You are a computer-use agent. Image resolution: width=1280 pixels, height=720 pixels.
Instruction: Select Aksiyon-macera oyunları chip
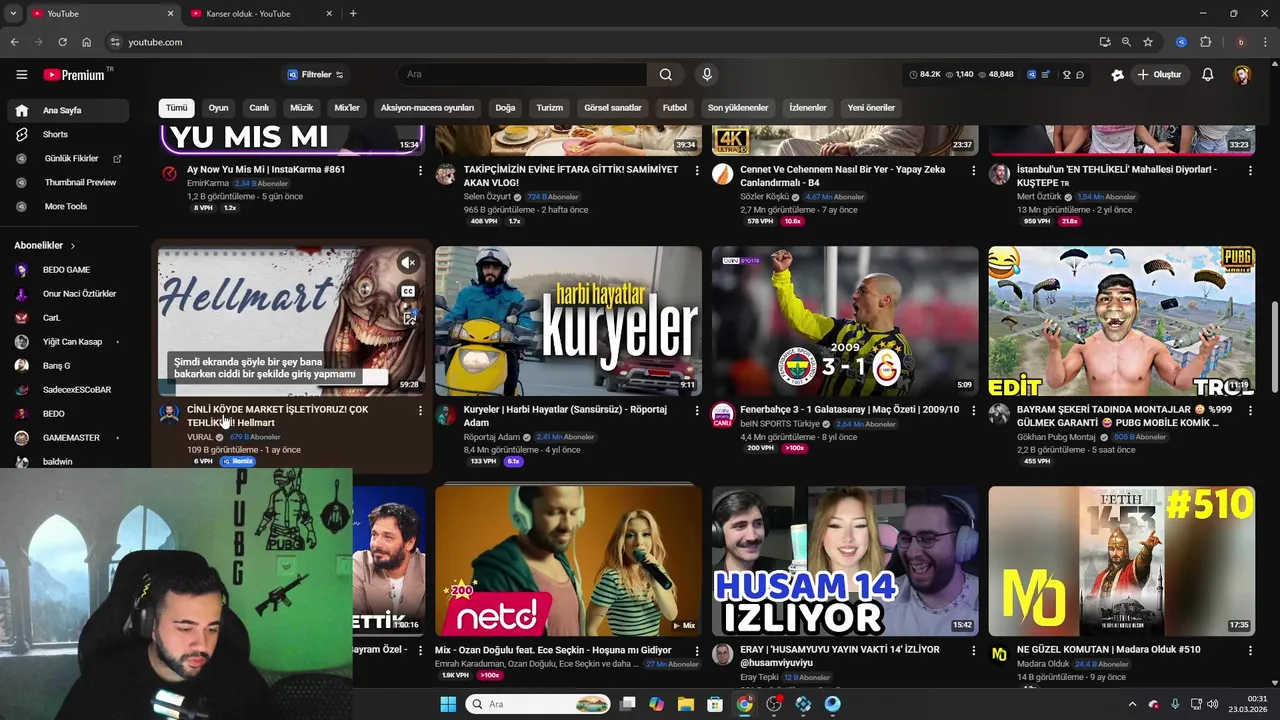pyautogui.click(x=427, y=108)
